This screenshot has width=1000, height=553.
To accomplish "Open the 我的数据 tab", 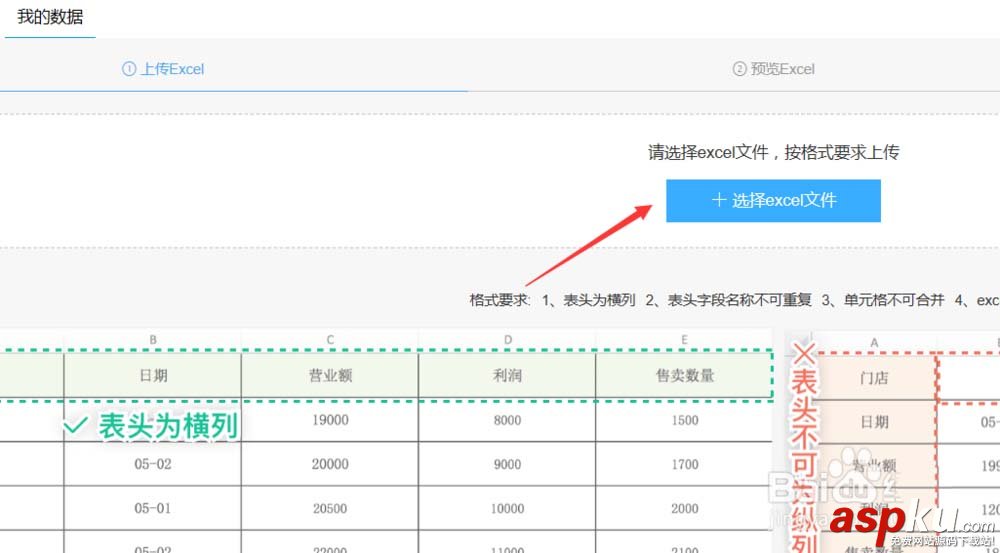I will pyautogui.click(x=50, y=17).
